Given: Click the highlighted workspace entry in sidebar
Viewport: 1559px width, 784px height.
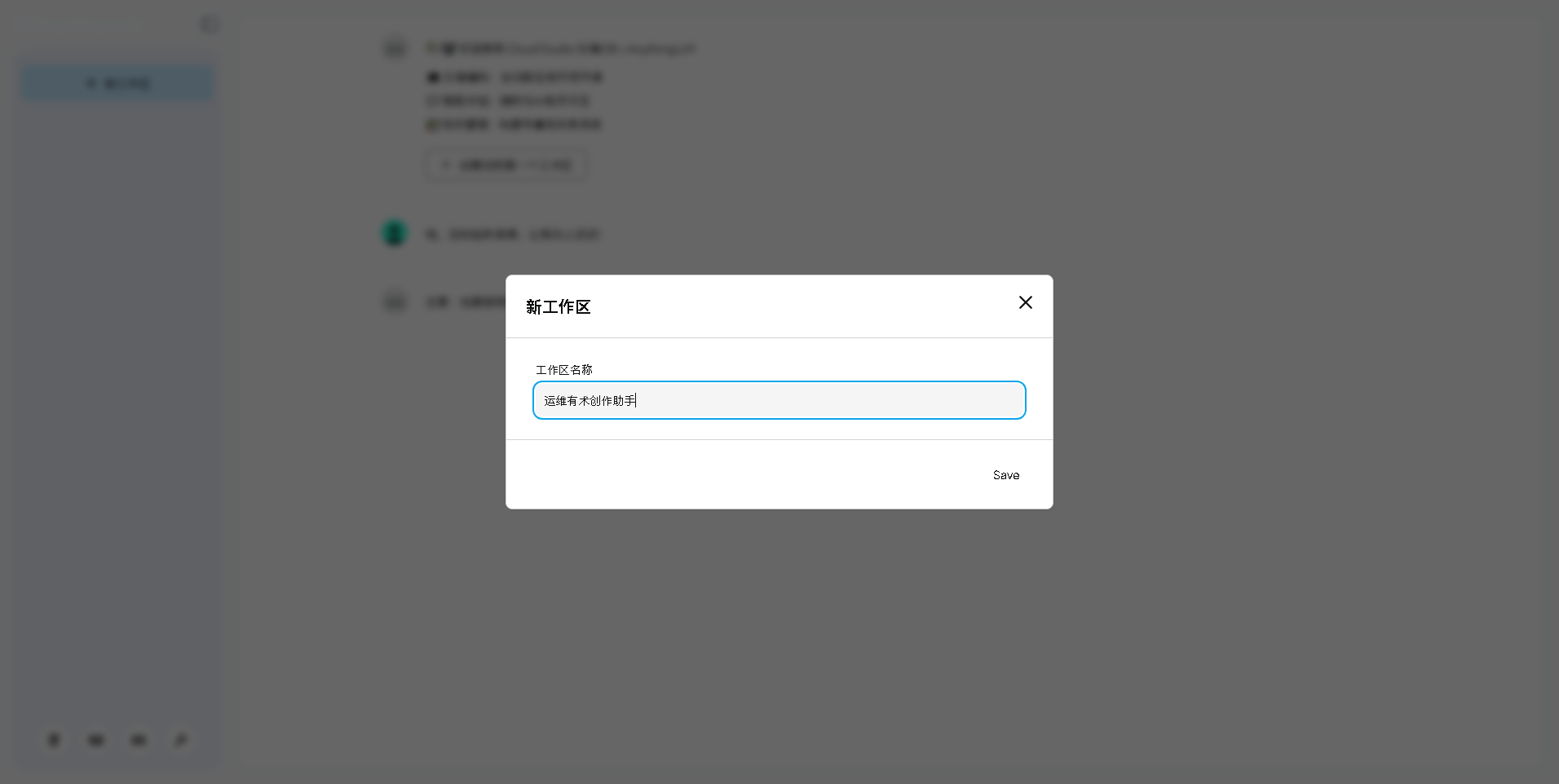Looking at the screenshot, I should [x=117, y=81].
